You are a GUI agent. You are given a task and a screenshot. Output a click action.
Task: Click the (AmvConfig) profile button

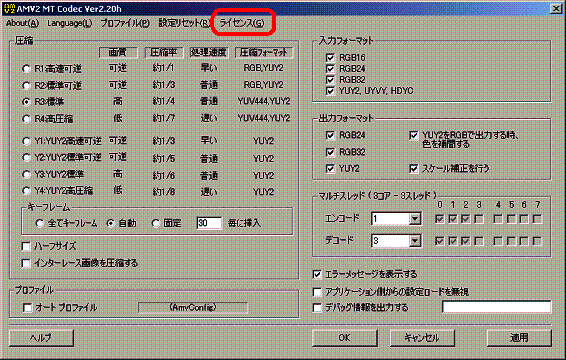pyautogui.click(x=193, y=308)
